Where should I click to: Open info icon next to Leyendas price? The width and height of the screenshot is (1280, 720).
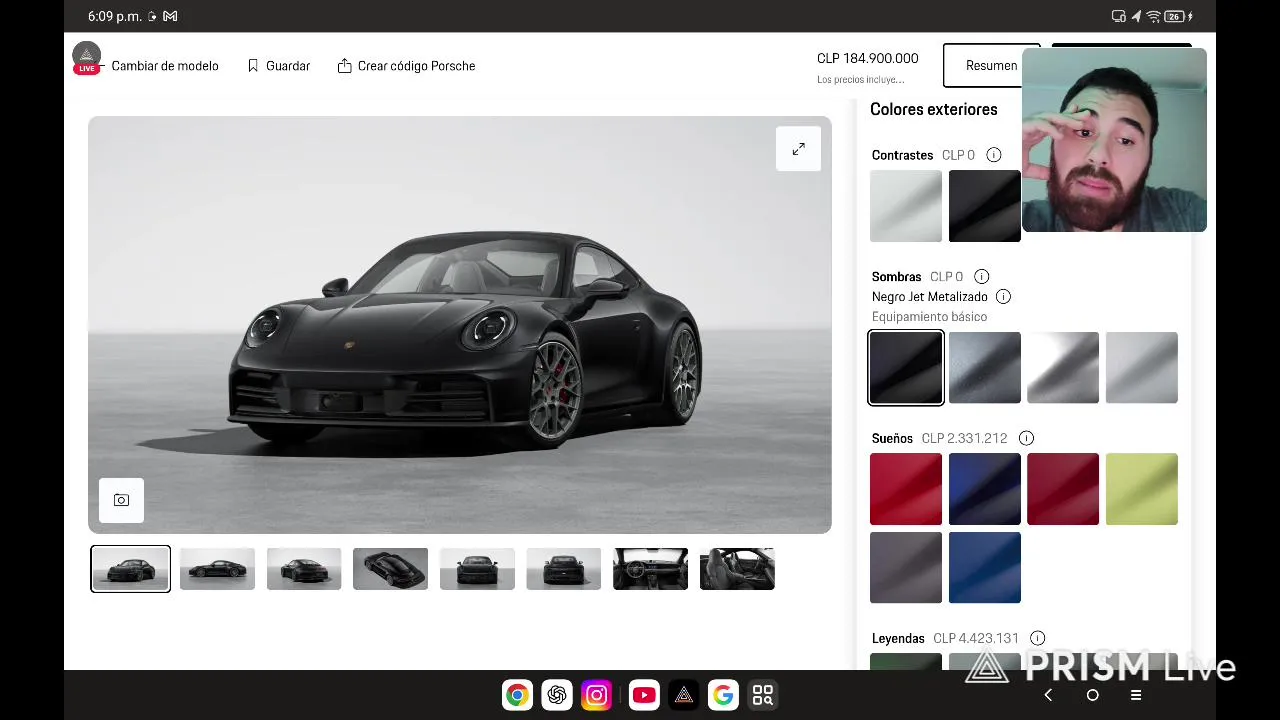tap(1038, 638)
